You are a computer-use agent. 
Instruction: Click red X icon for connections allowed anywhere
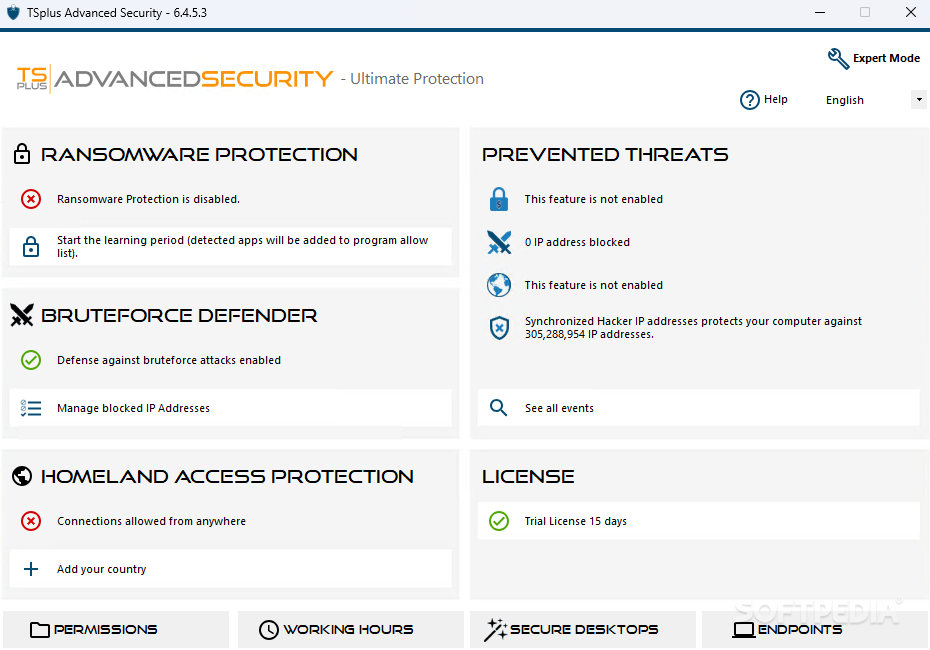coord(31,521)
